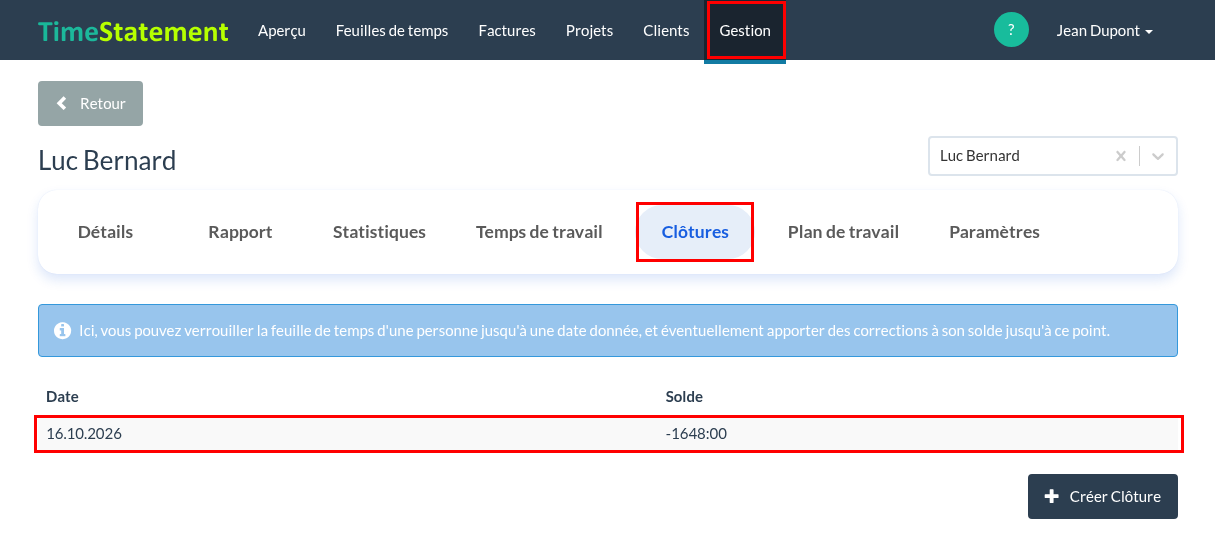Select the 16.10.2026 closure date
The height and width of the screenshot is (553, 1215).
(84, 434)
